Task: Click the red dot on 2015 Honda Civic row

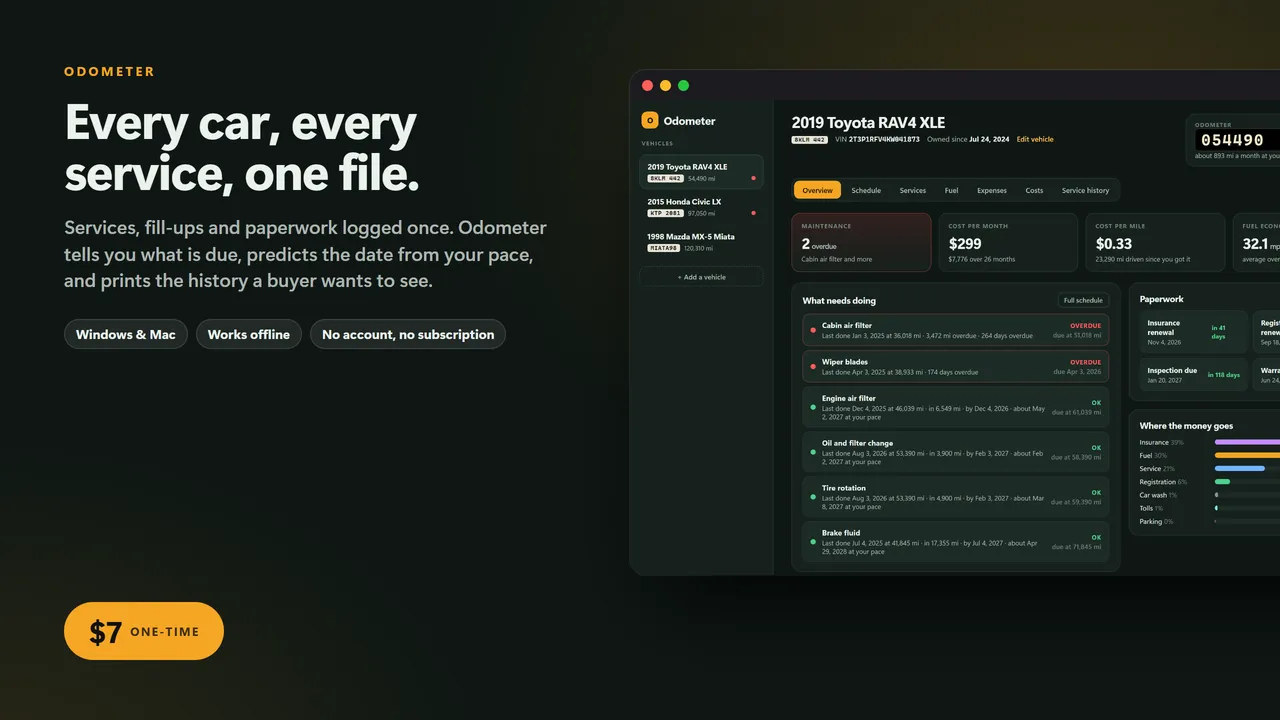Action: 753,213
